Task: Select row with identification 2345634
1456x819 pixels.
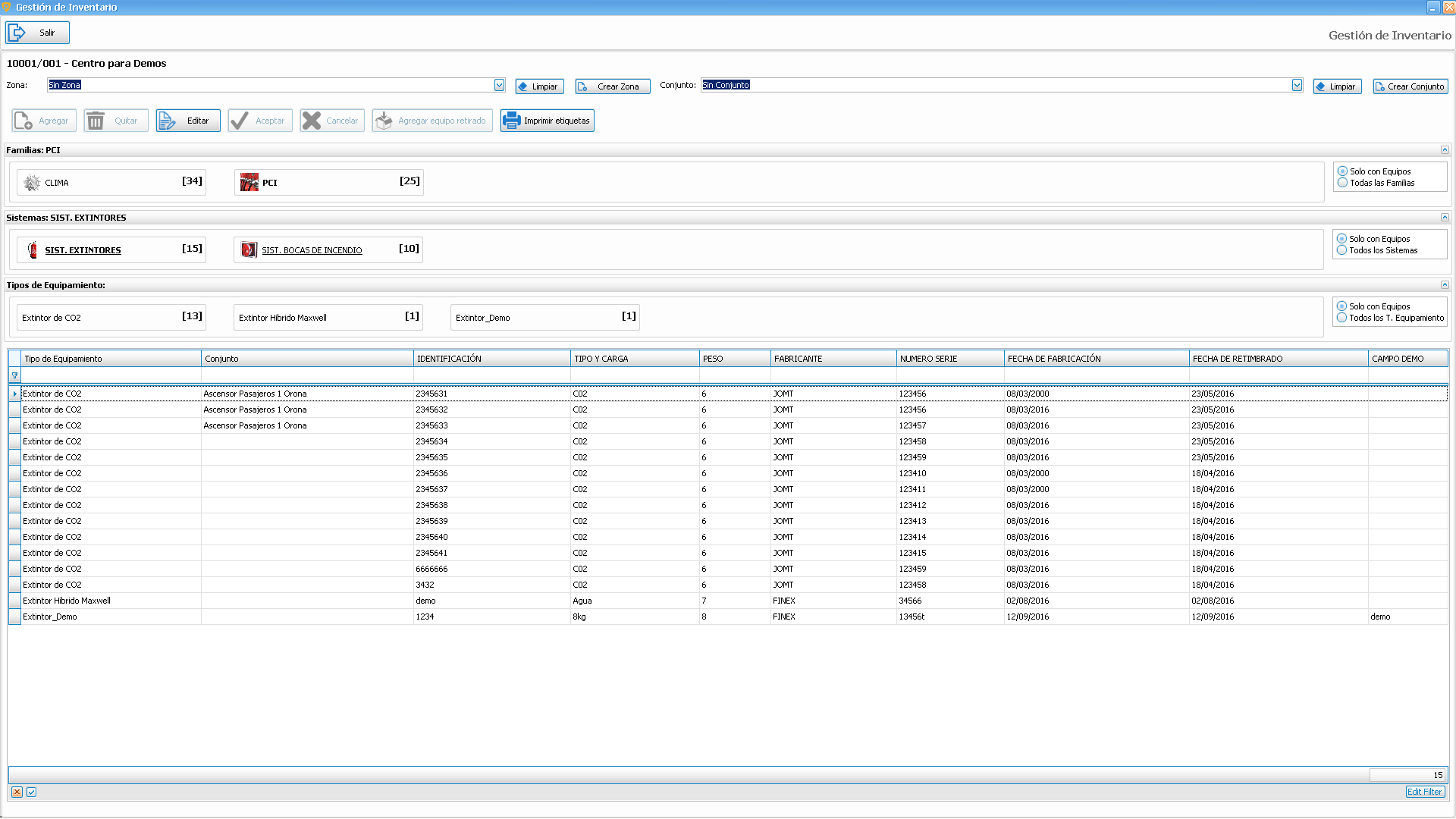Action: [728, 441]
